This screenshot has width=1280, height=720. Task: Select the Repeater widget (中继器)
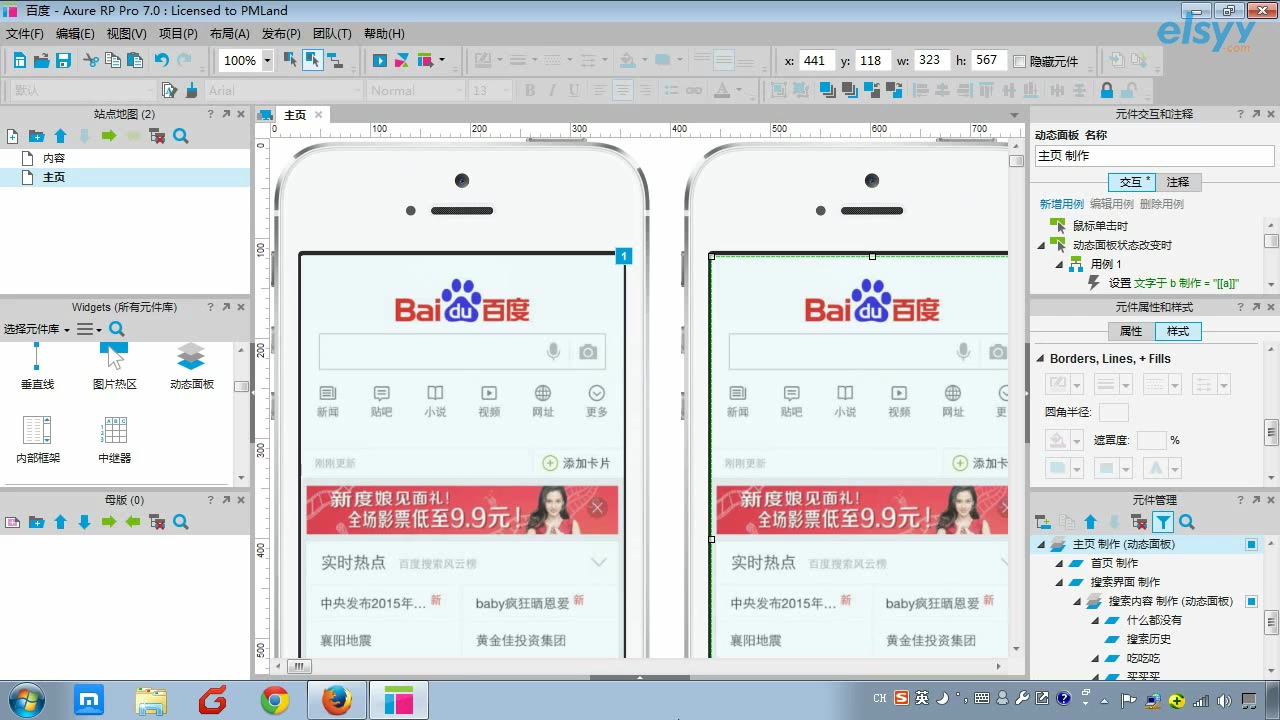[x=114, y=441]
